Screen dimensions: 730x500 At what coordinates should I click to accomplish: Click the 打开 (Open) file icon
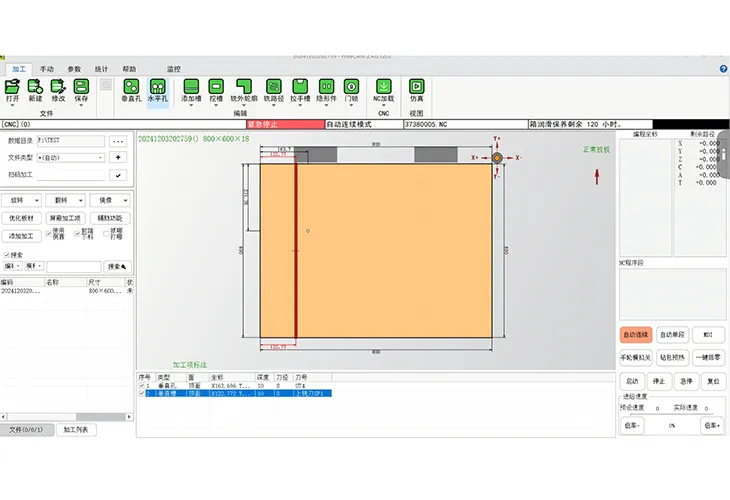(13, 90)
